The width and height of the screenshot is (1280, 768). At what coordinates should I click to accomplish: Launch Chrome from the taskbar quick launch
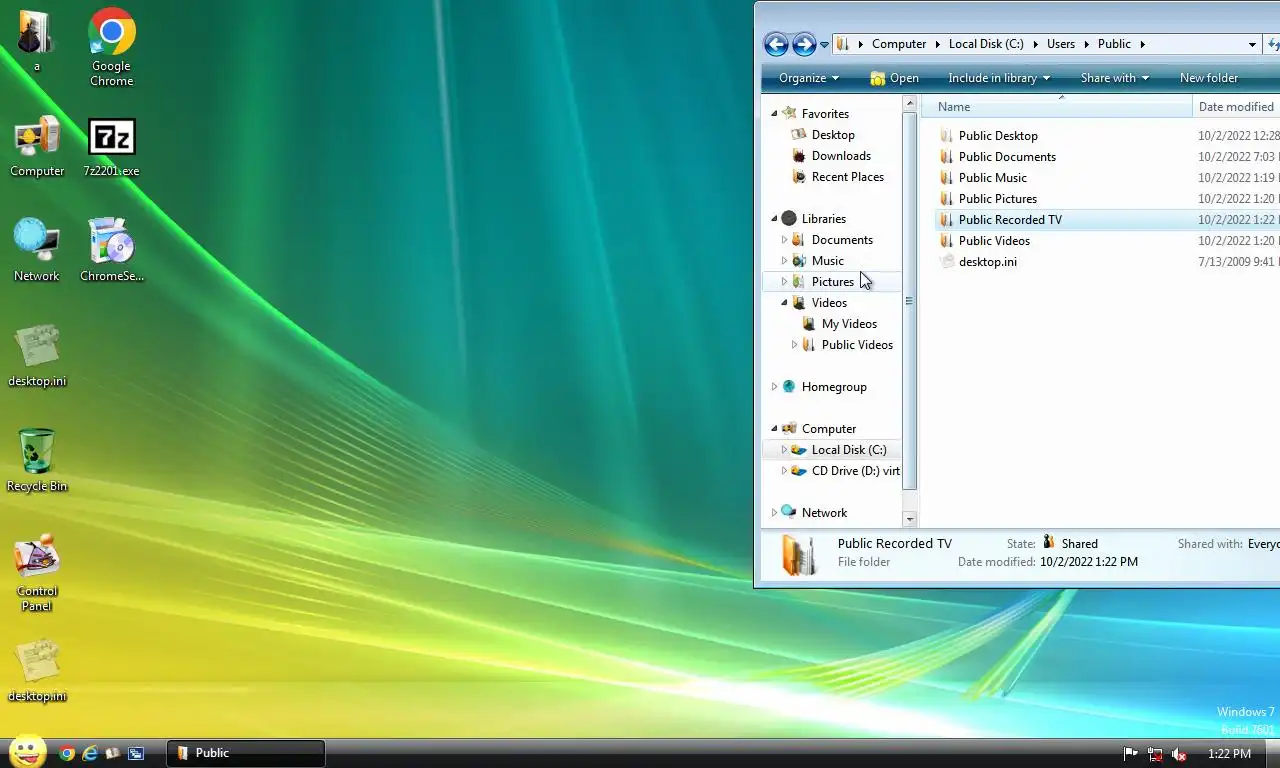(x=67, y=754)
